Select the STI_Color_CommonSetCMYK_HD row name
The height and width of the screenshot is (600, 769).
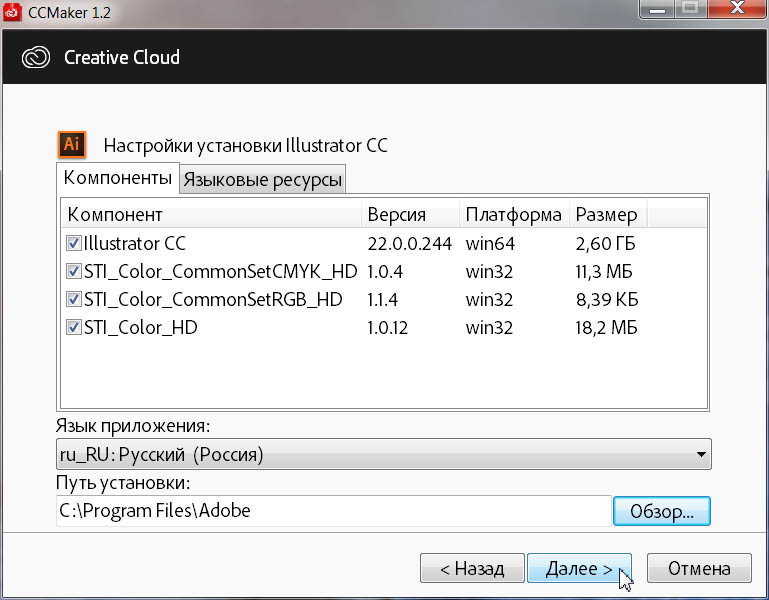(221, 271)
